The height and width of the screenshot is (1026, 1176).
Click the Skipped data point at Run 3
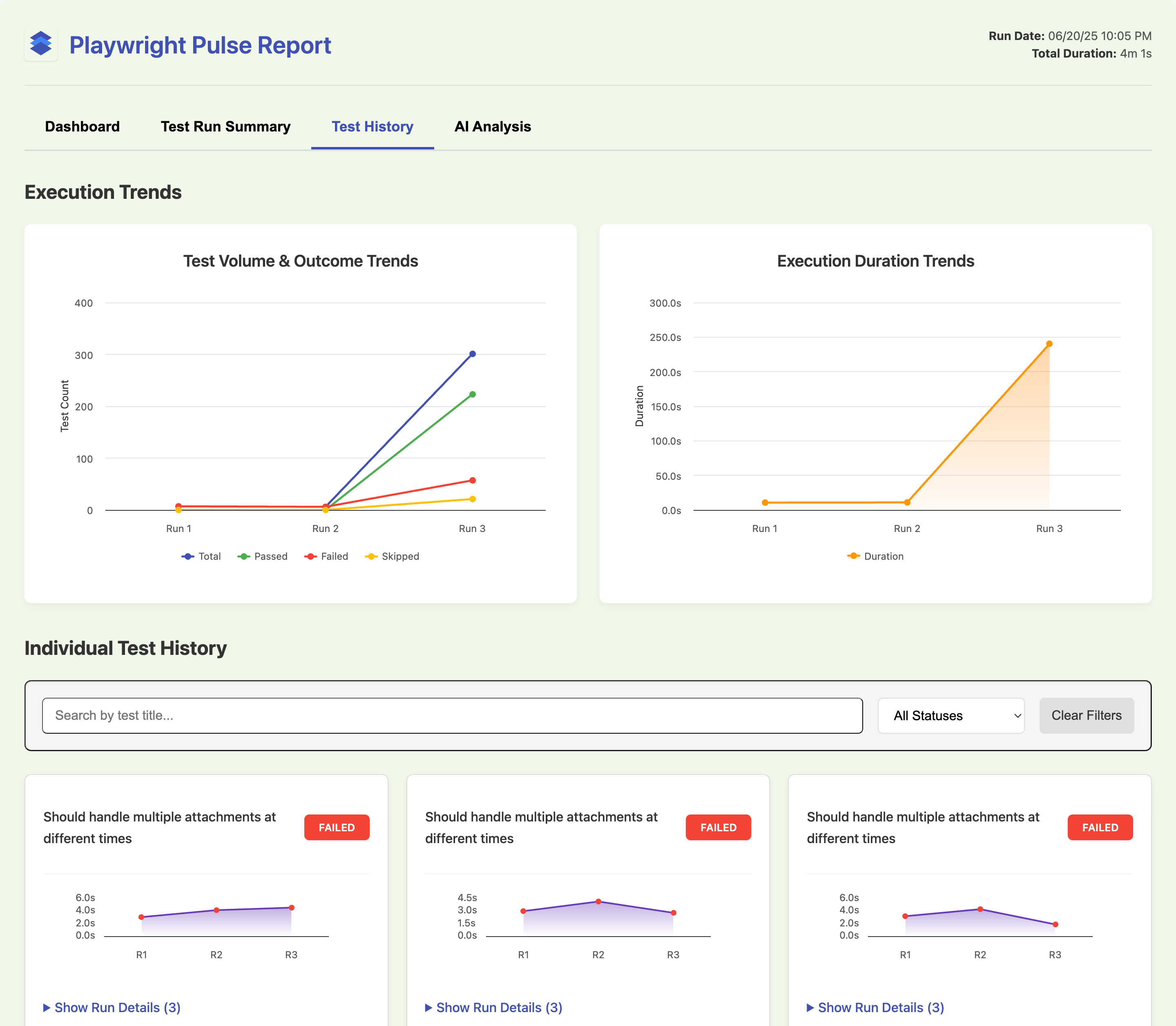[x=473, y=499]
